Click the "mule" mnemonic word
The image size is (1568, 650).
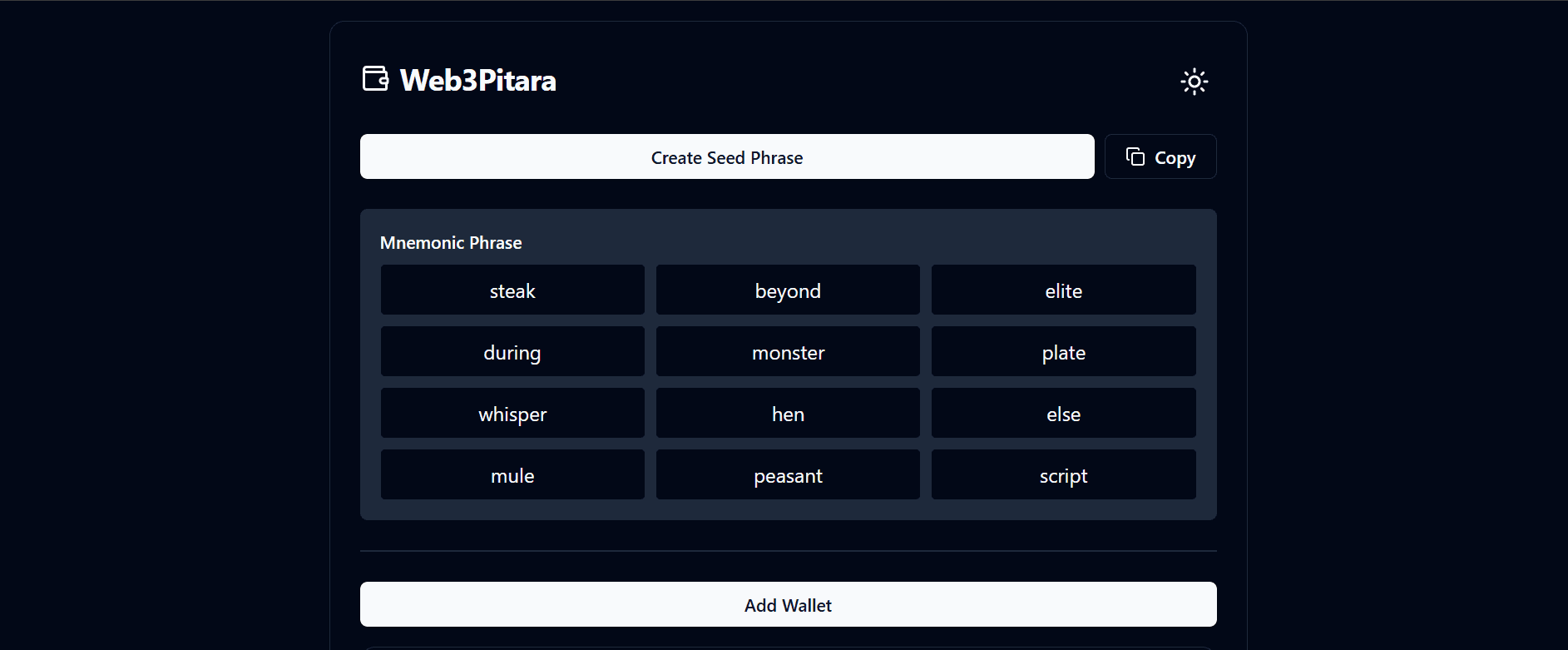click(x=512, y=474)
